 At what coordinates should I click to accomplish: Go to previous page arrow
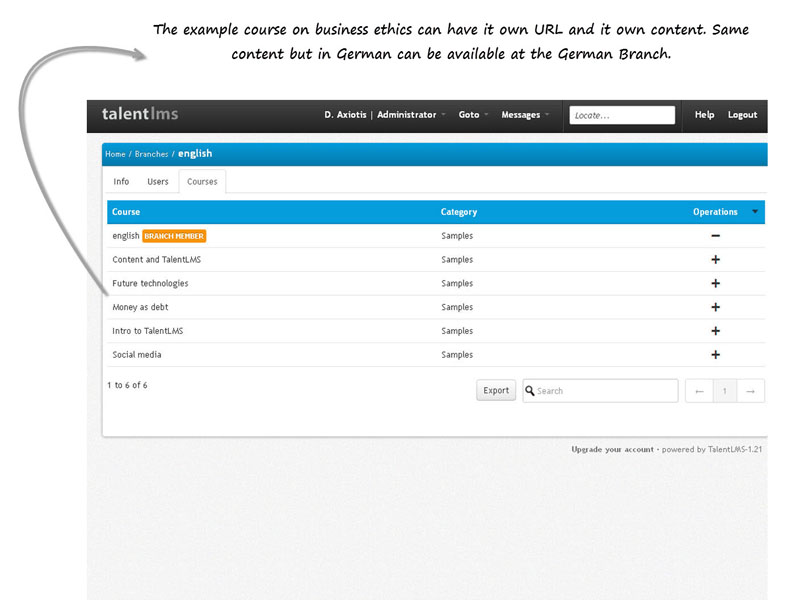click(699, 391)
